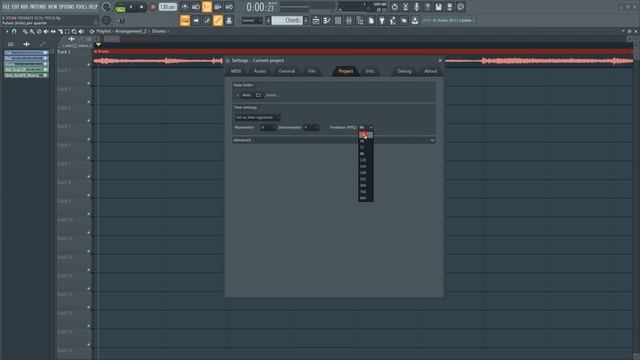The height and width of the screenshot is (360, 640).
Task: Save project with floppy disk icon
Action: point(438,7)
